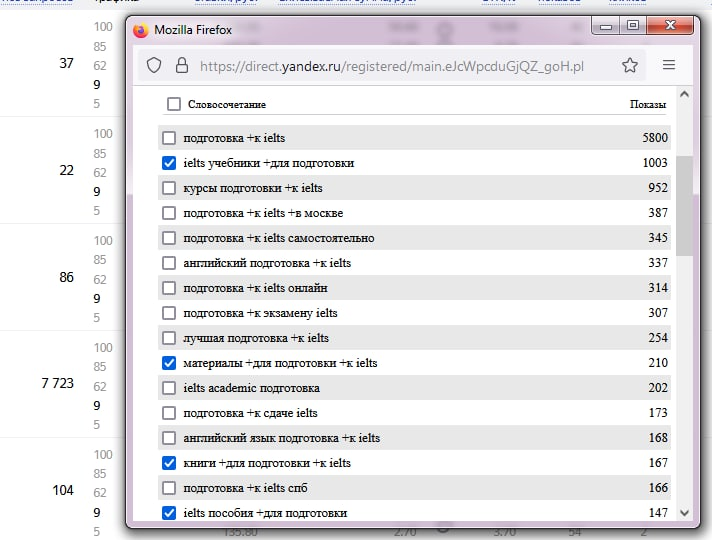Click the 1003 impressions value
712x540 pixels.
(655, 163)
